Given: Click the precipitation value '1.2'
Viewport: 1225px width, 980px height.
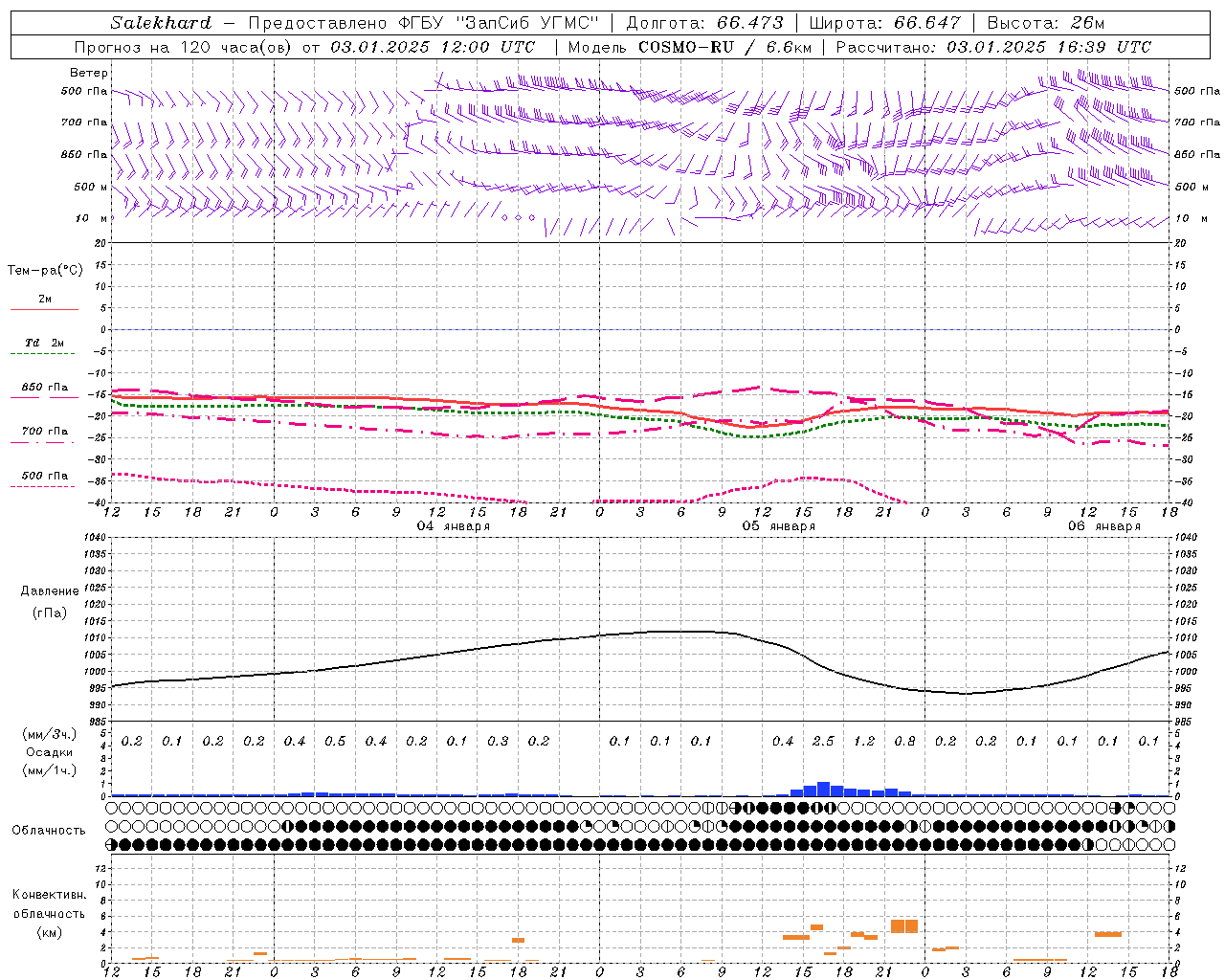Looking at the screenshot, I should [864, 742].
